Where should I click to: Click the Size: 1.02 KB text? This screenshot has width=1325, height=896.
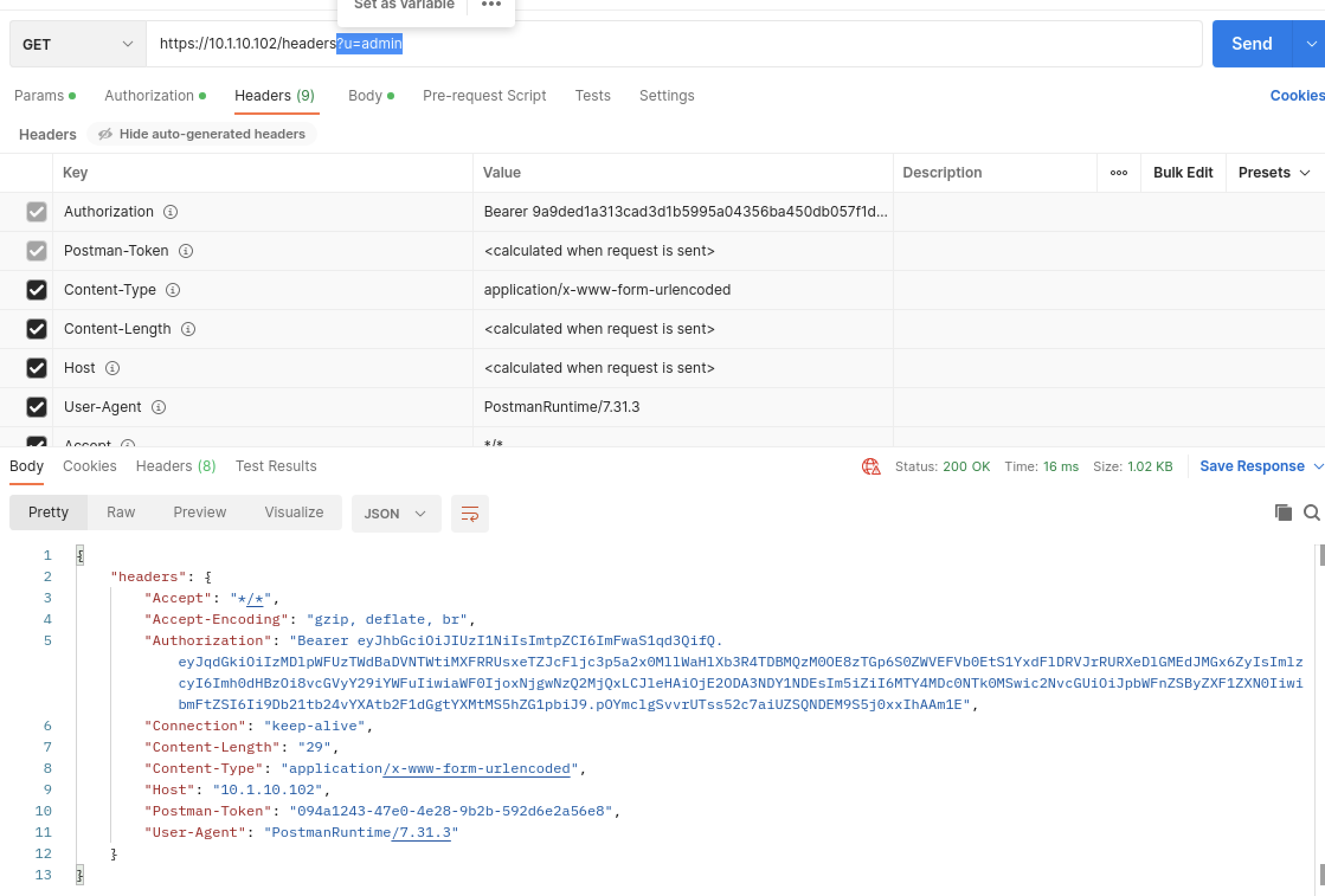1133,466
